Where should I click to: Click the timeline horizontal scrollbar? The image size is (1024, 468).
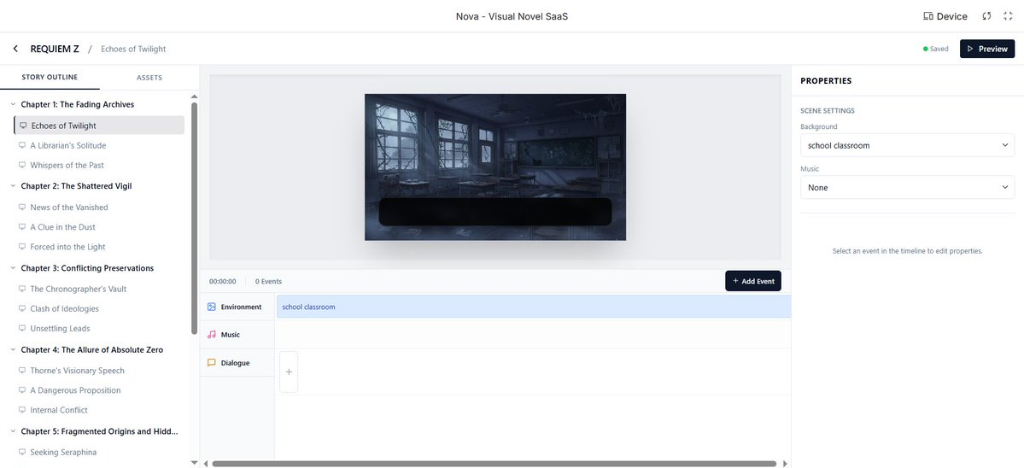pyautogui.click(x=494, y=463)
